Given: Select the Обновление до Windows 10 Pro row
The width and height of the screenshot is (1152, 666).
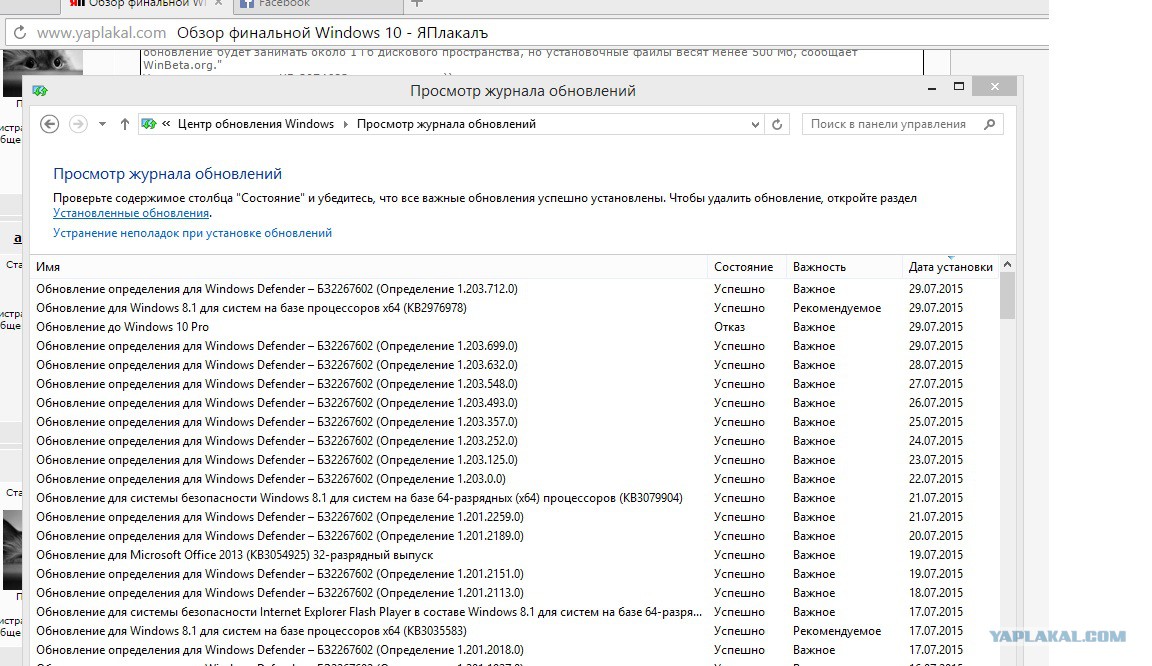Looking at the screenshot, I should coord(514,327).
